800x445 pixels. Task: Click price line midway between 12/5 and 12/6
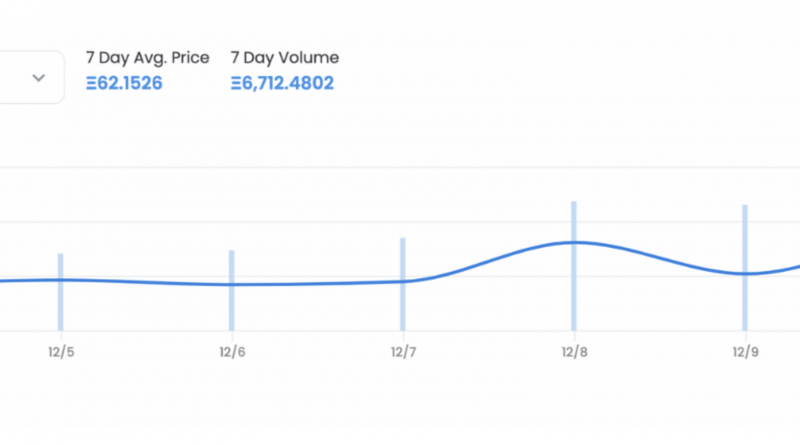[x=146, y=282]
